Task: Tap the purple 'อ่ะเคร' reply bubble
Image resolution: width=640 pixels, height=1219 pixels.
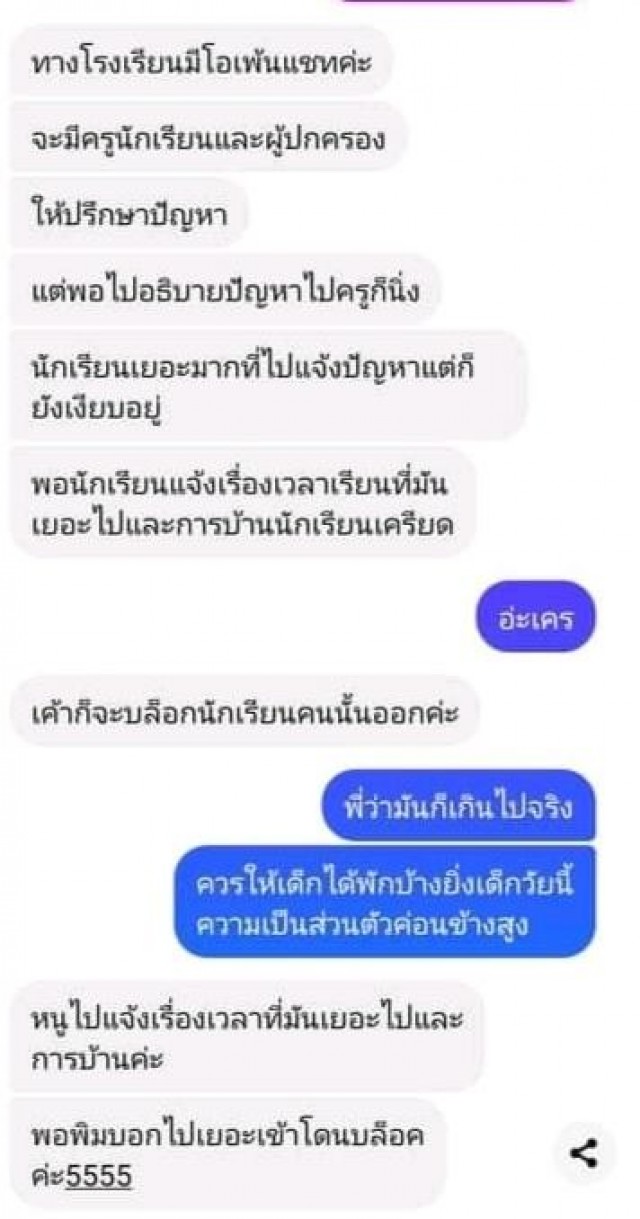Action: 537,617
